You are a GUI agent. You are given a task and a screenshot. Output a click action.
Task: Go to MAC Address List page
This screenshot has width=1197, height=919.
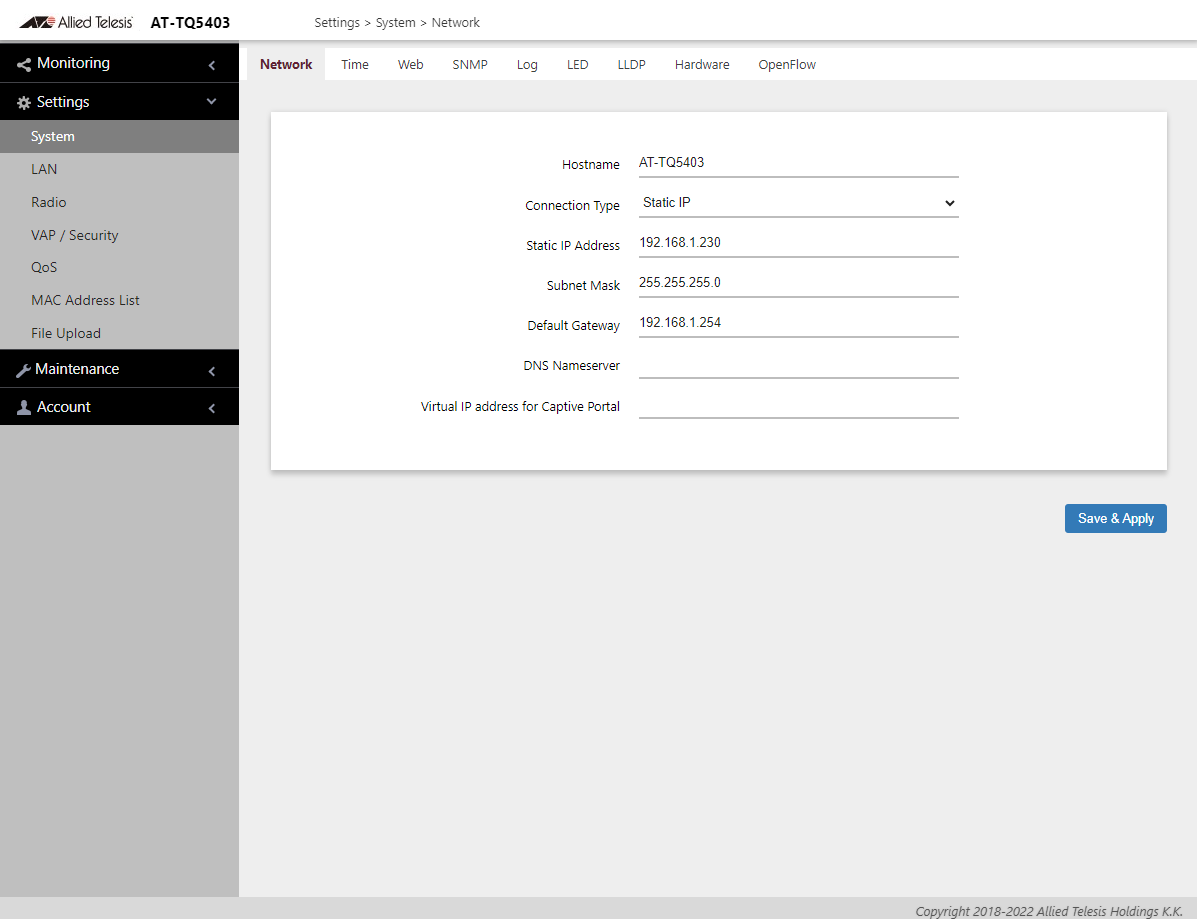click(85, 300)
